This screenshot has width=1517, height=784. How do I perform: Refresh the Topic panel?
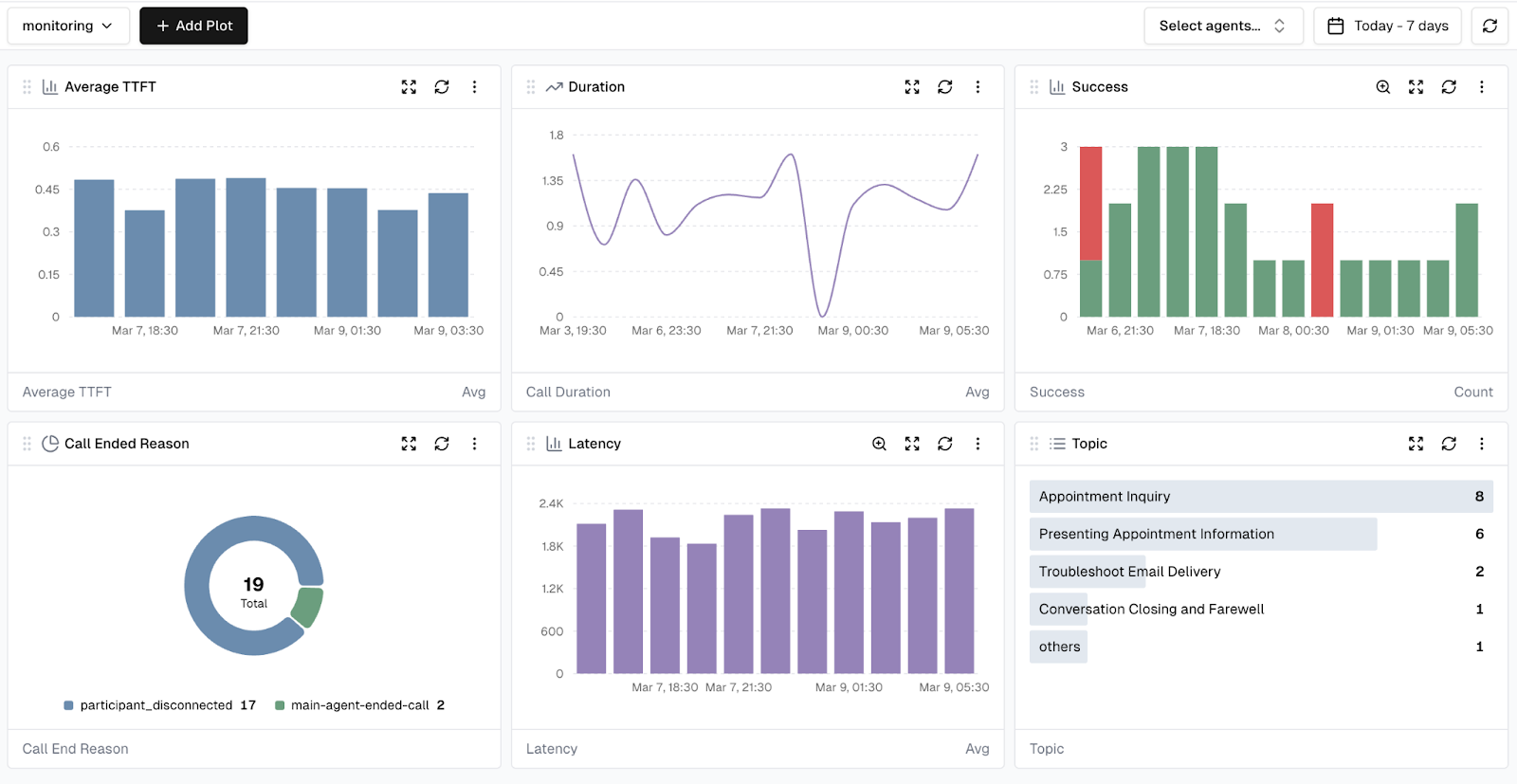click(x=1449, y=444)
